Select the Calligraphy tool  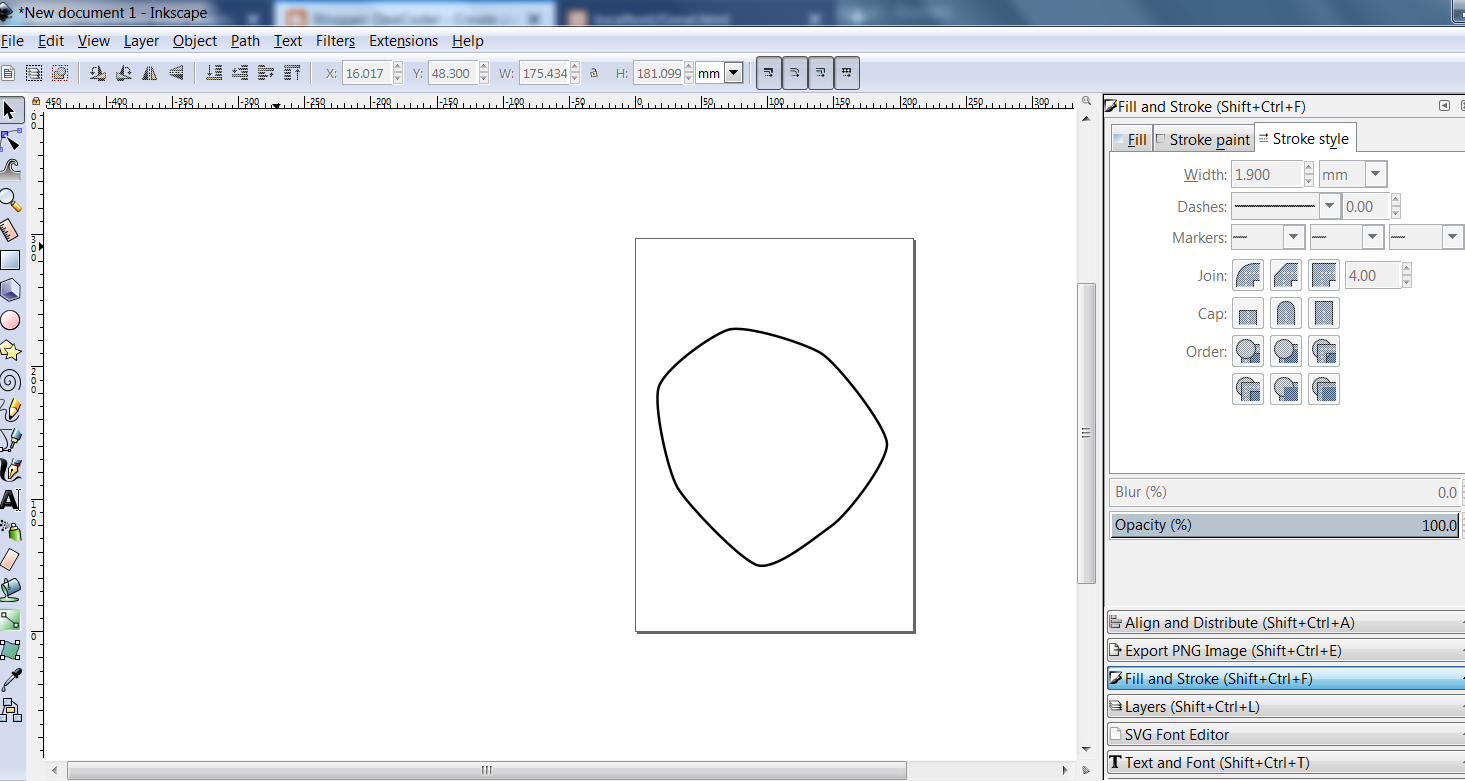click(13, 468)
